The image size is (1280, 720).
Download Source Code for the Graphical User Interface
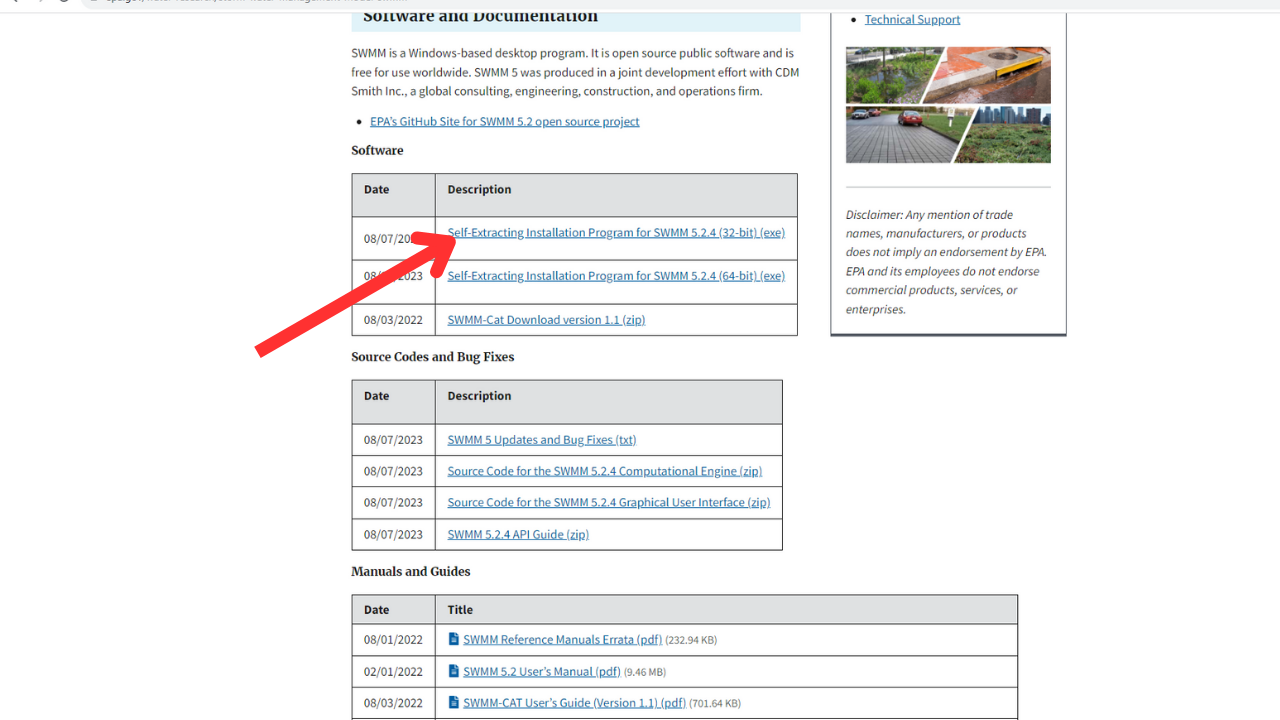click(609, 502)
